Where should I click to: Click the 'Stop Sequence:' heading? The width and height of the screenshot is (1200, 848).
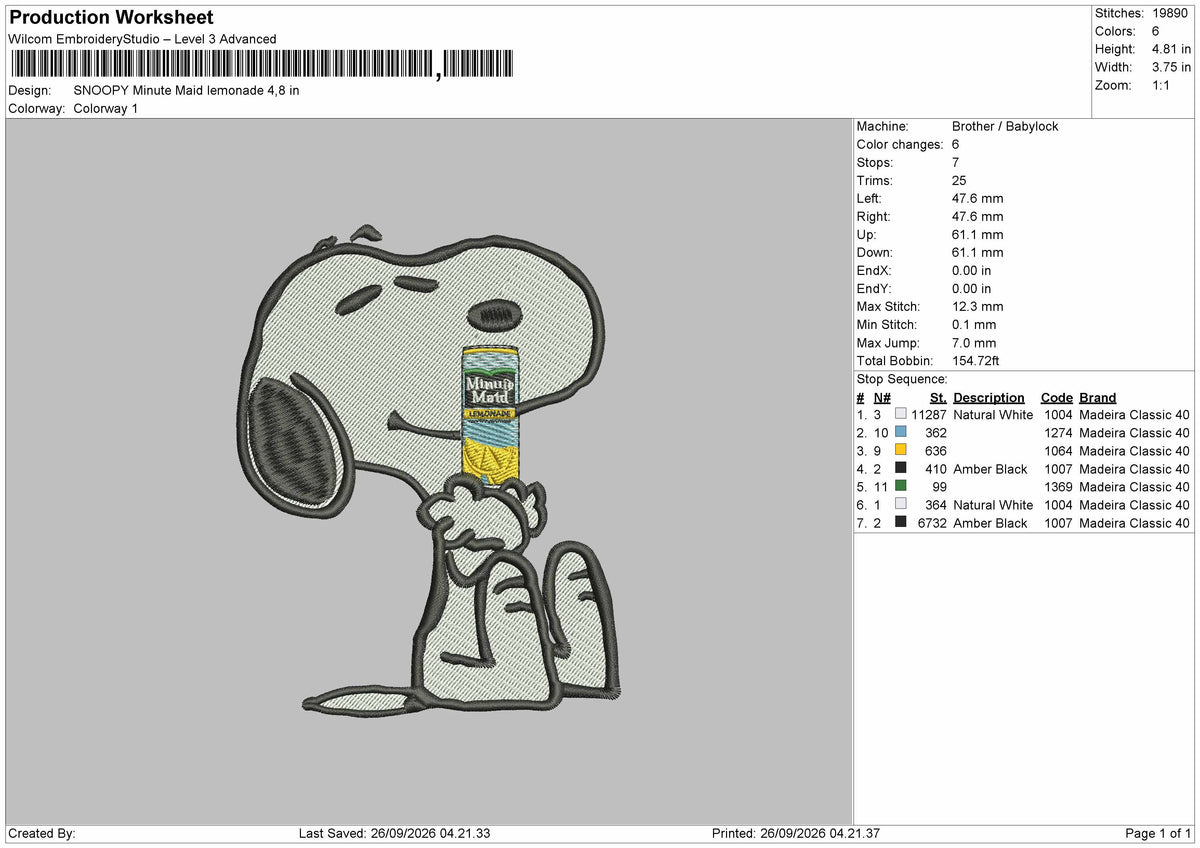click(902, 379)
